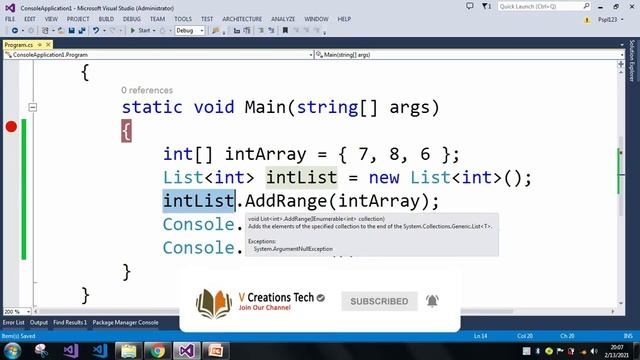Image resolution: width=640 pixels, height=360 pixels.
Task: Click the yellow warning icon beside Pspl123
Action: click(x=587, y=20)
